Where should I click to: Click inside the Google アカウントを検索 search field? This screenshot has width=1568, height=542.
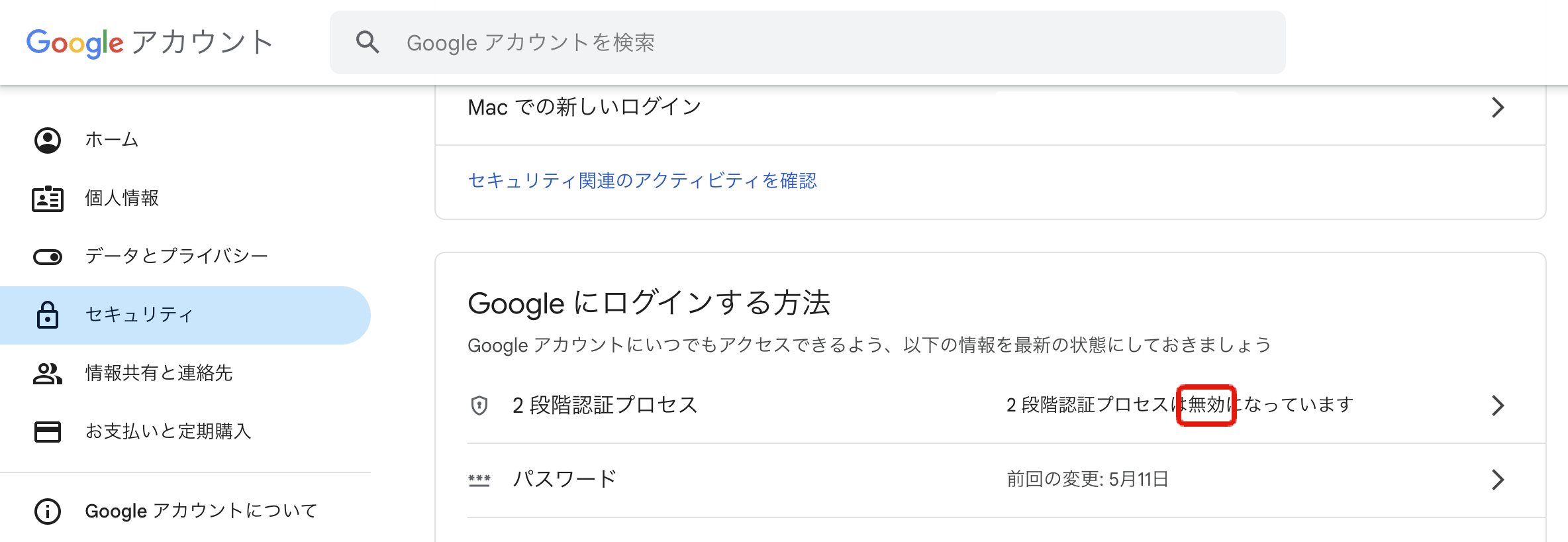pos(662,42)
